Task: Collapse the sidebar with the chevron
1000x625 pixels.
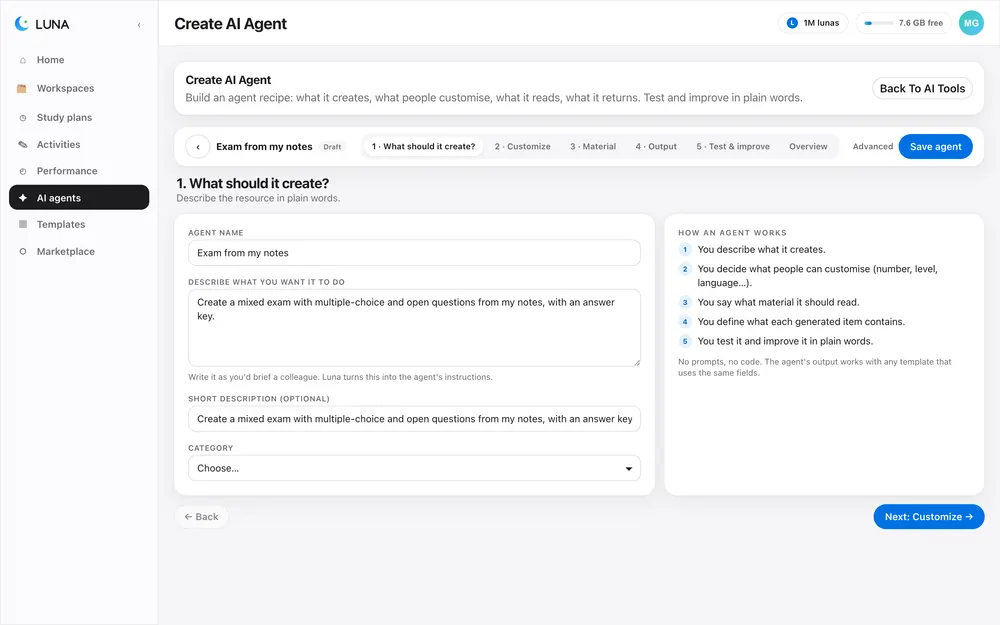Action: click(x=139, y=25)
